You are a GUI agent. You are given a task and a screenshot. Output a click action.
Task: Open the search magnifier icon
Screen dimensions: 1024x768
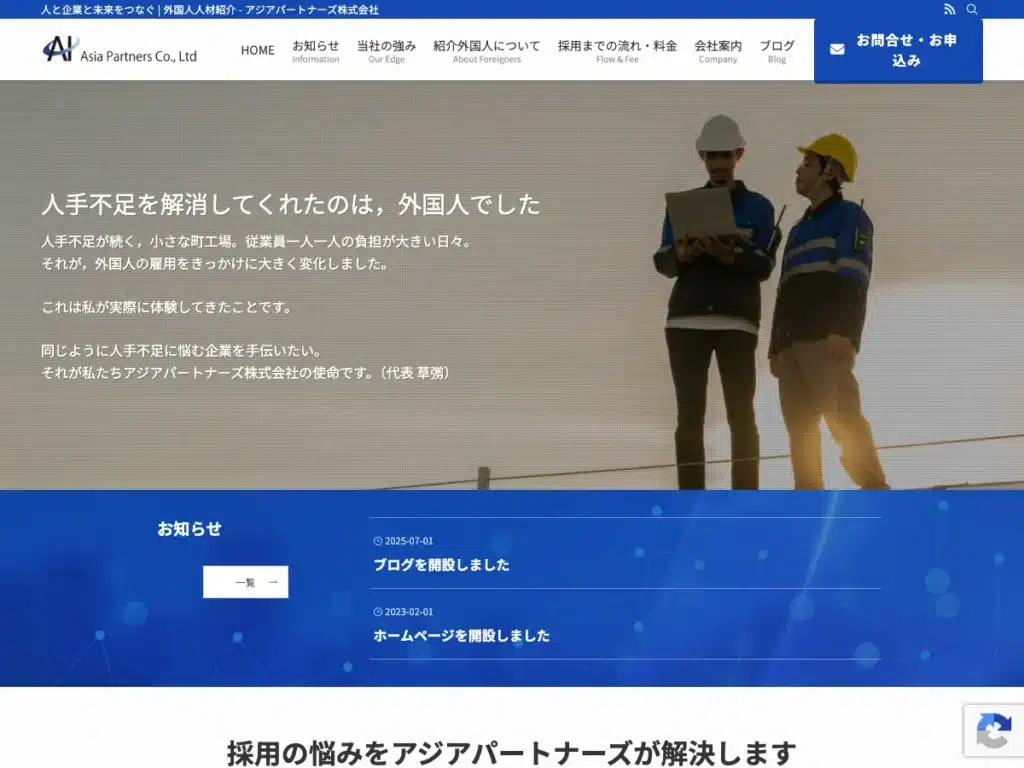(x=972, y=9)
